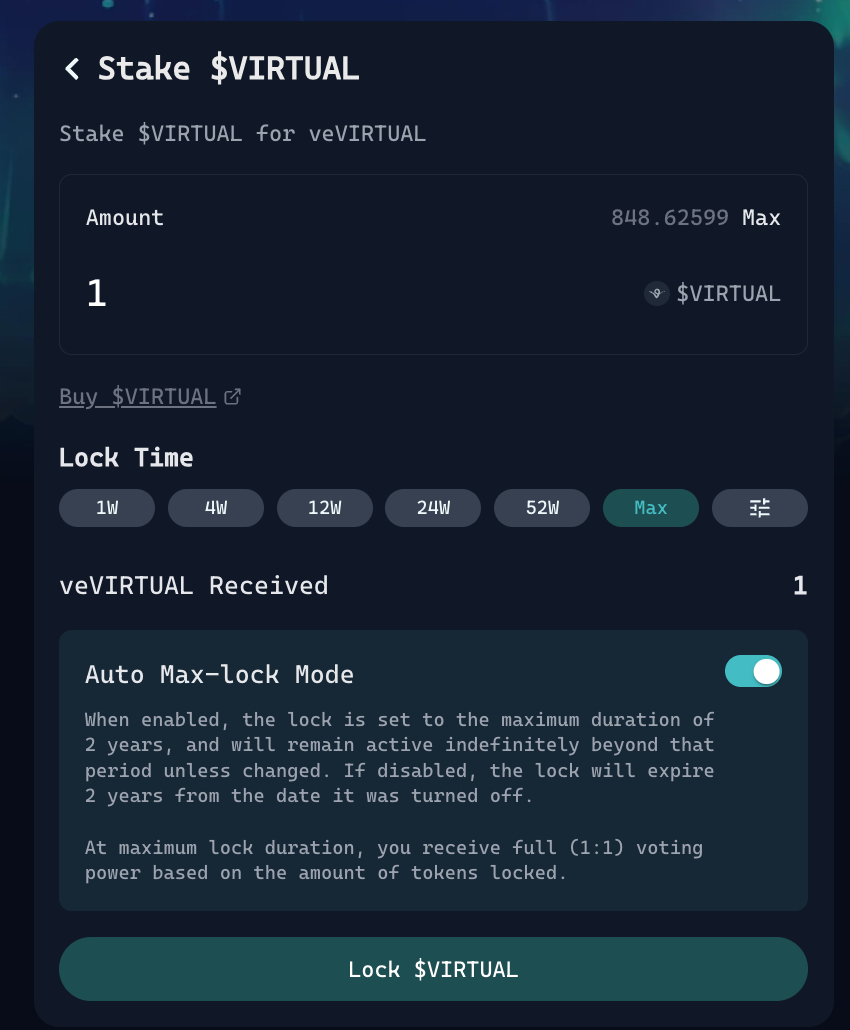
Task: Select the 4W lock time option
Action: pyautogui.click(x=215, y=508)
